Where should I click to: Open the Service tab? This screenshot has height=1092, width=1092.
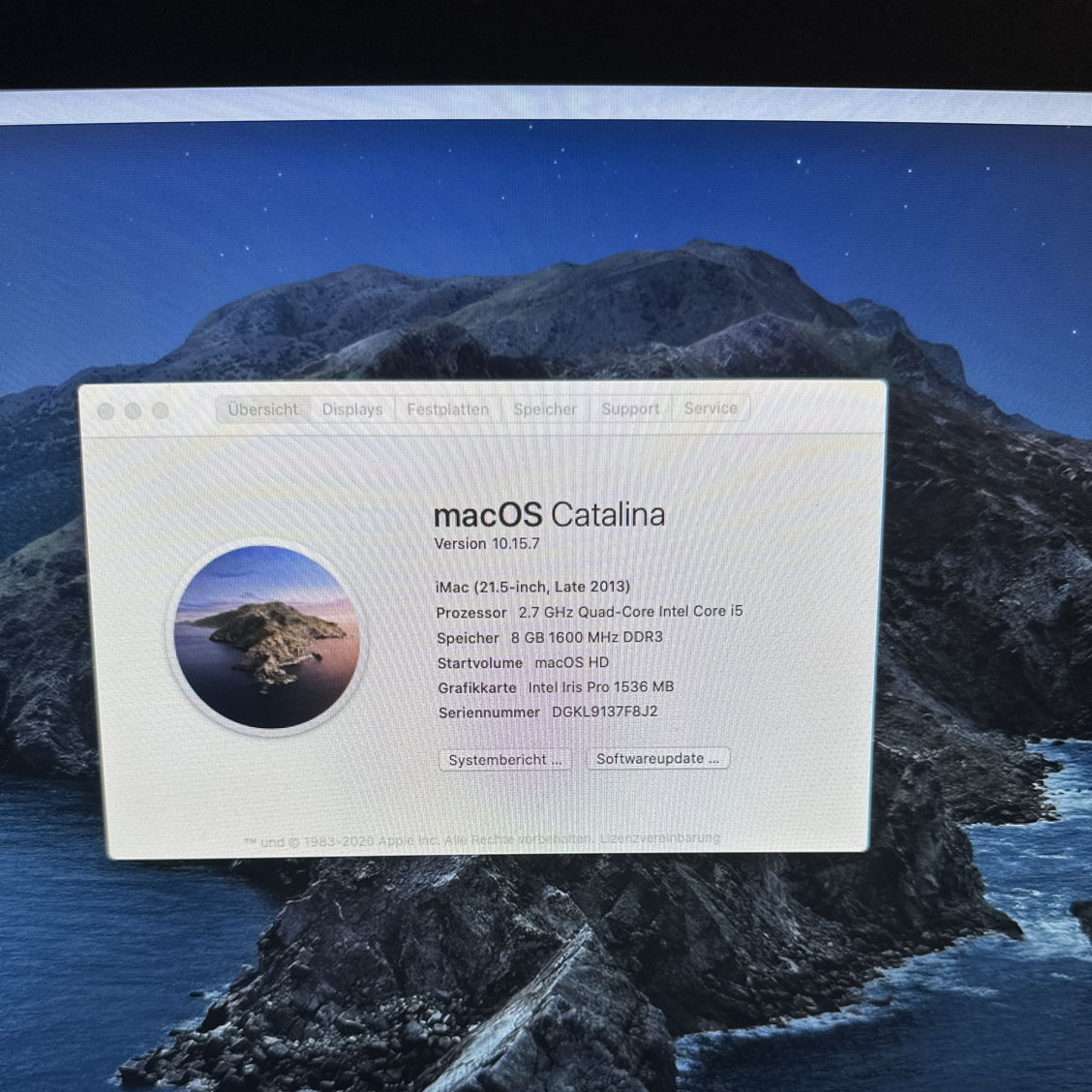[711, 409]
